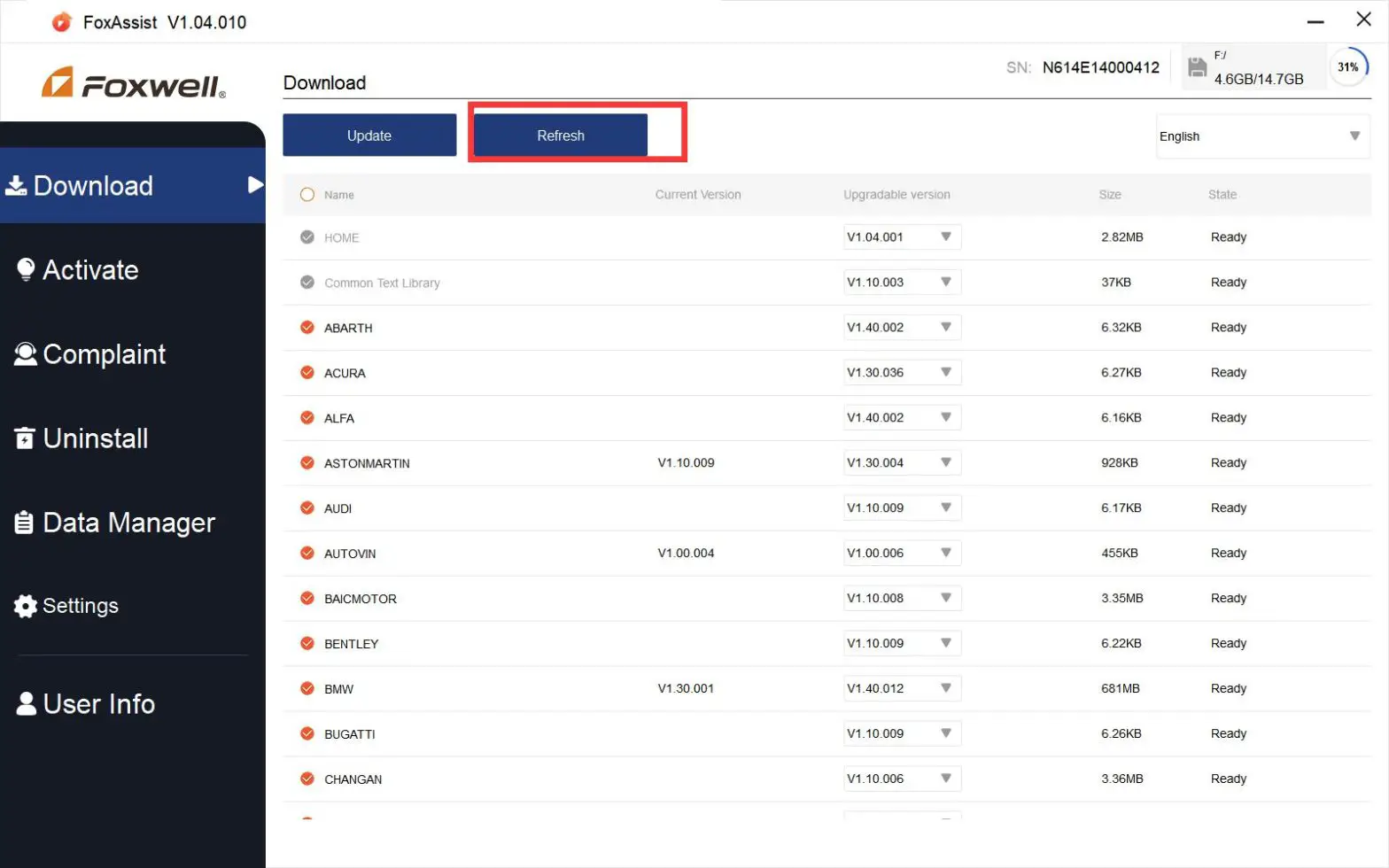The image size is (1389, 868).
Task: Toggle the HOME row checkbox
Action: point(307,237)
